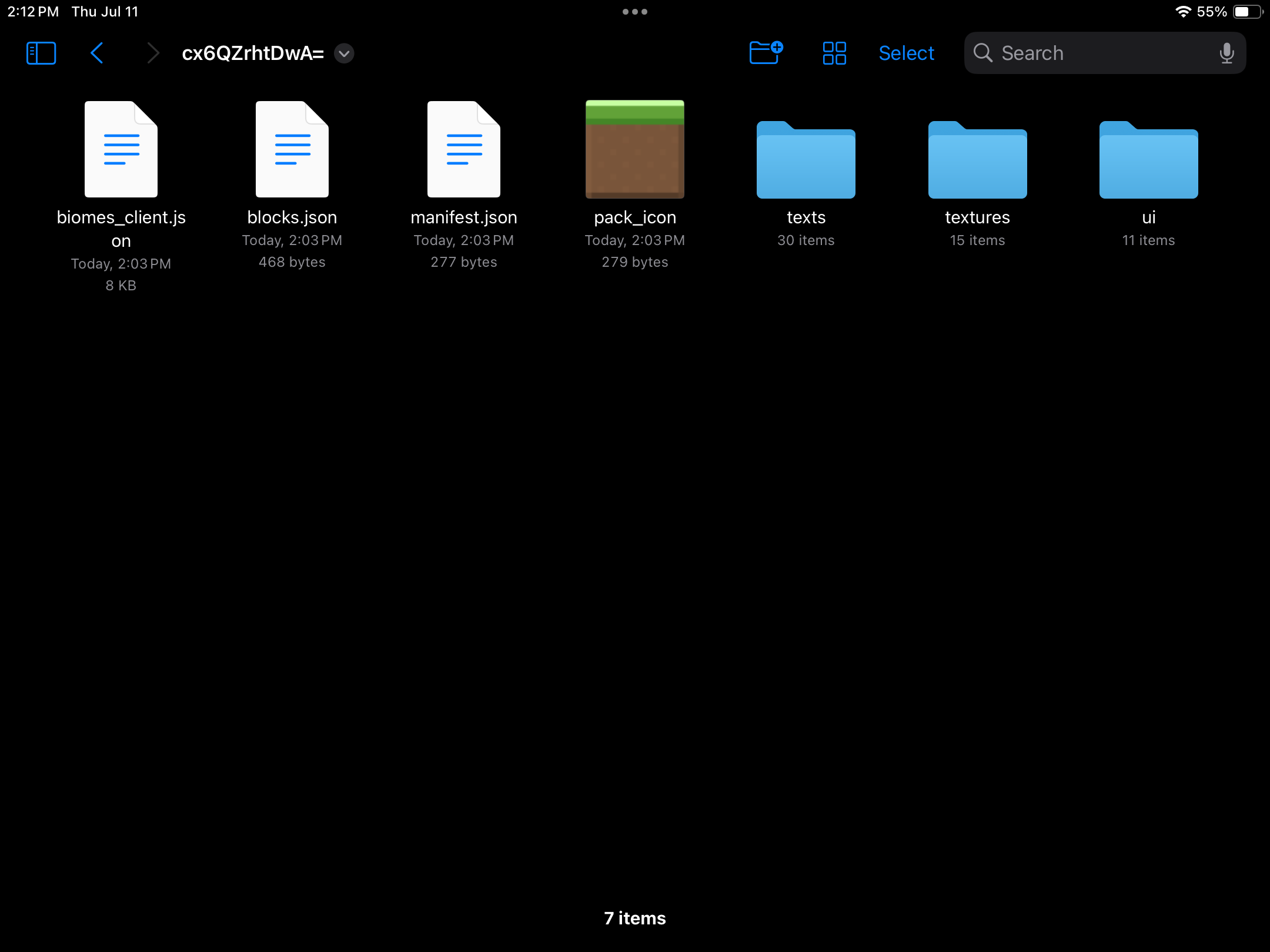Tap the folder title cx6QZrhtDwA= text
The height and width of the screenshot is (952, 1270).
click(x=253, y=53)
